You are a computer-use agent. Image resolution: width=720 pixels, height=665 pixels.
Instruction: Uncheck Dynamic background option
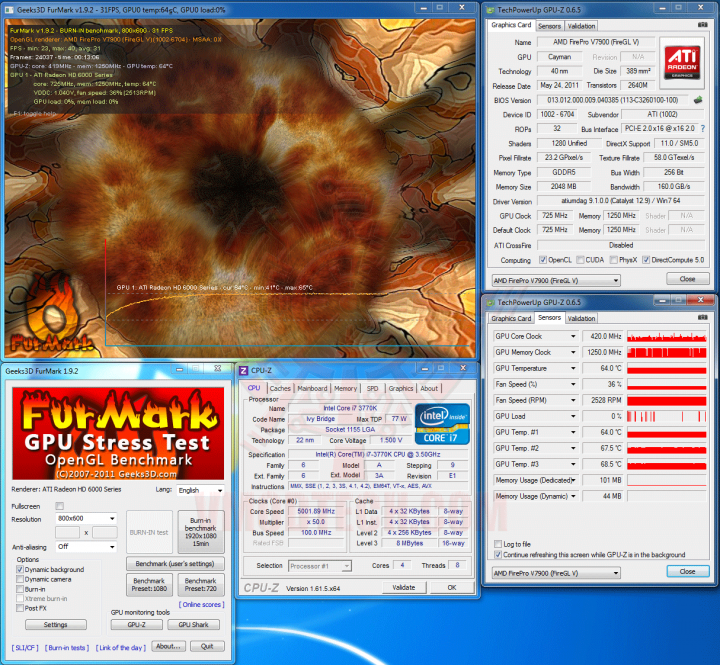pyautogui.click(x=20, y=569)
